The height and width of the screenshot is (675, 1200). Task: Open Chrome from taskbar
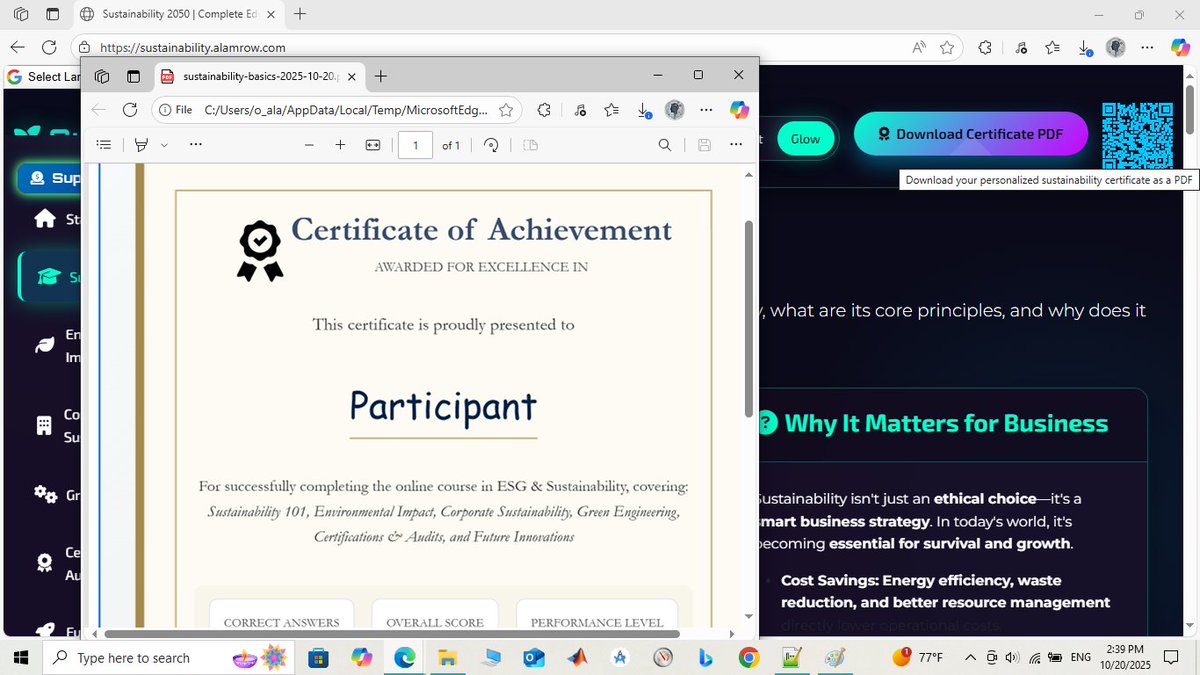tap(749, 657)
